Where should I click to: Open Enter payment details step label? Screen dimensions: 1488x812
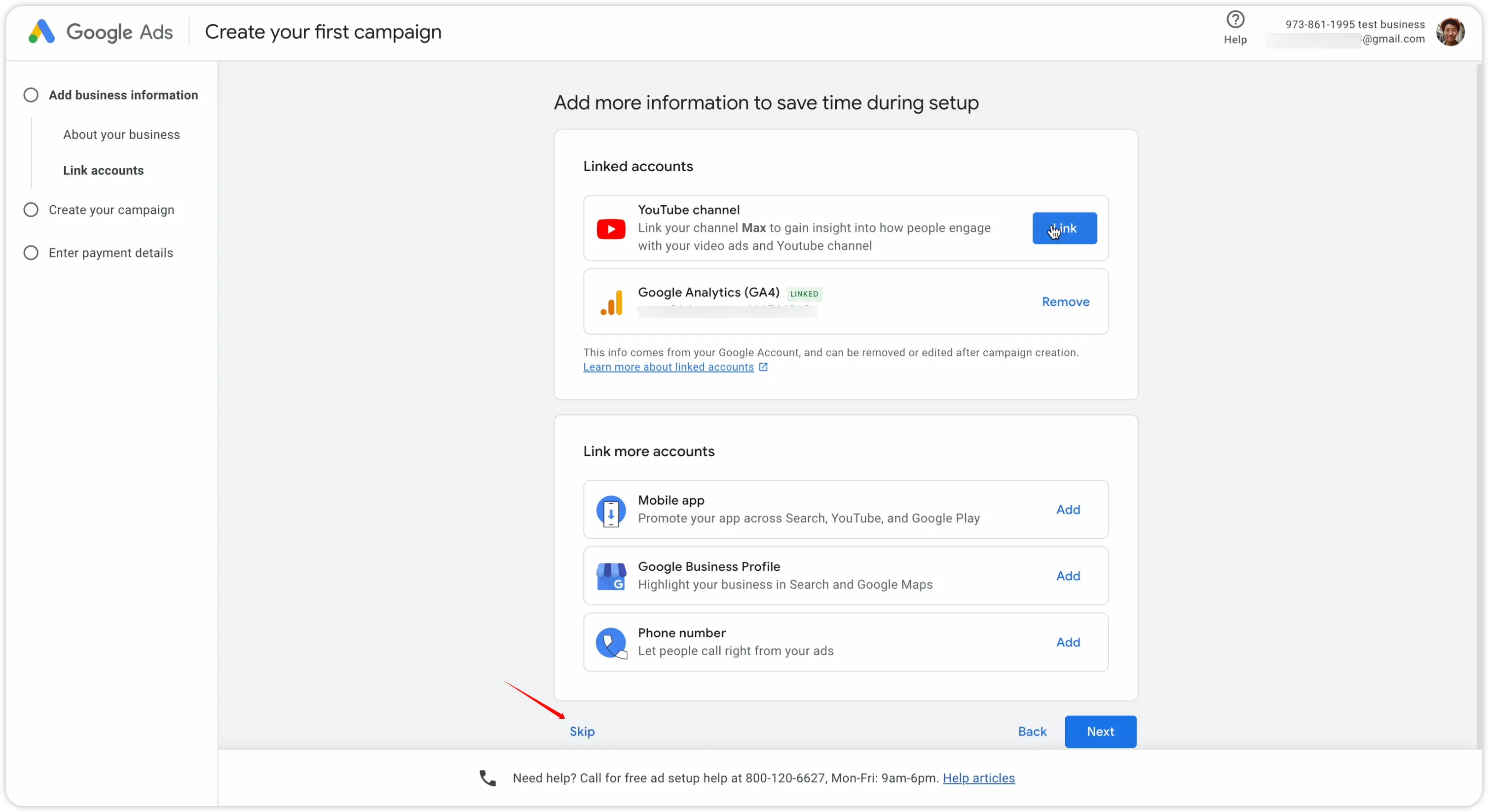[111, 253]
